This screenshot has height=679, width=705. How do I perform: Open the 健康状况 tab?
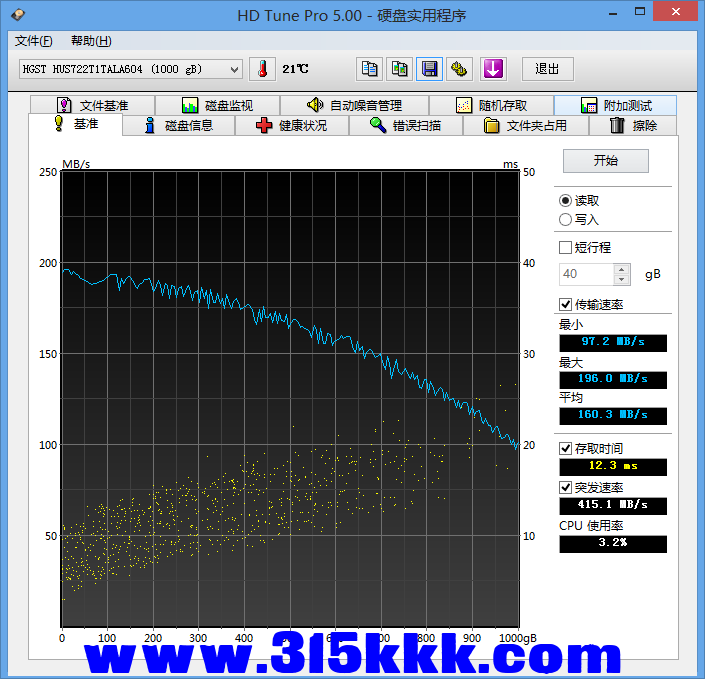[292, 125]
